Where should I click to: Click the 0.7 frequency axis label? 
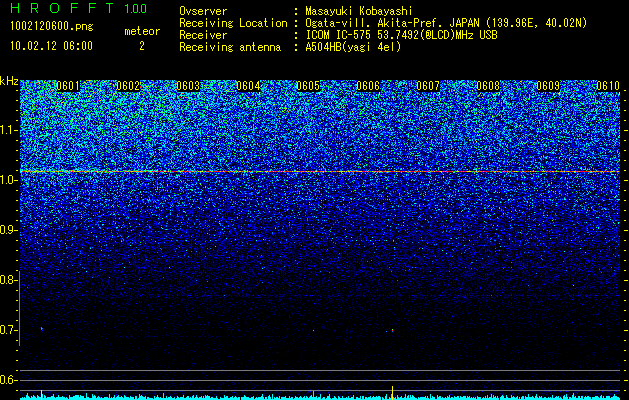tap(8, 330)
